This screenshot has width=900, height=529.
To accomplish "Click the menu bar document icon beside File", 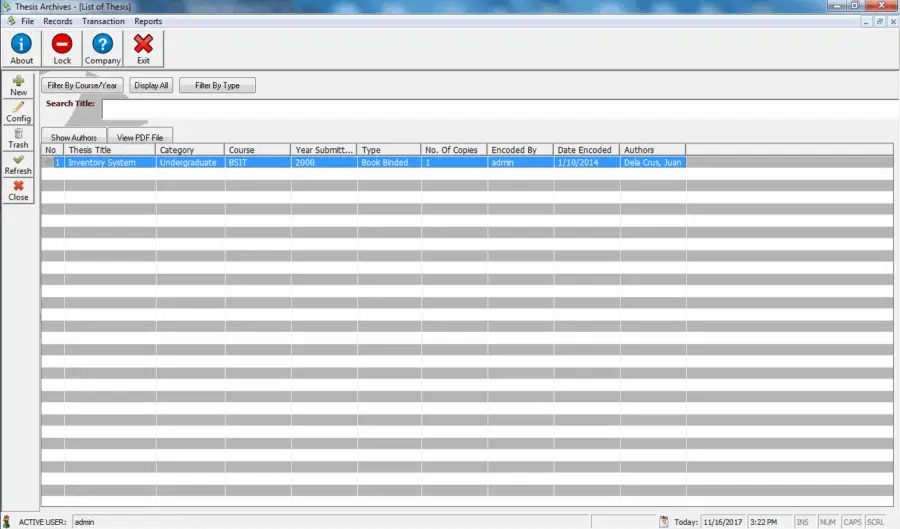I will 11,21.
